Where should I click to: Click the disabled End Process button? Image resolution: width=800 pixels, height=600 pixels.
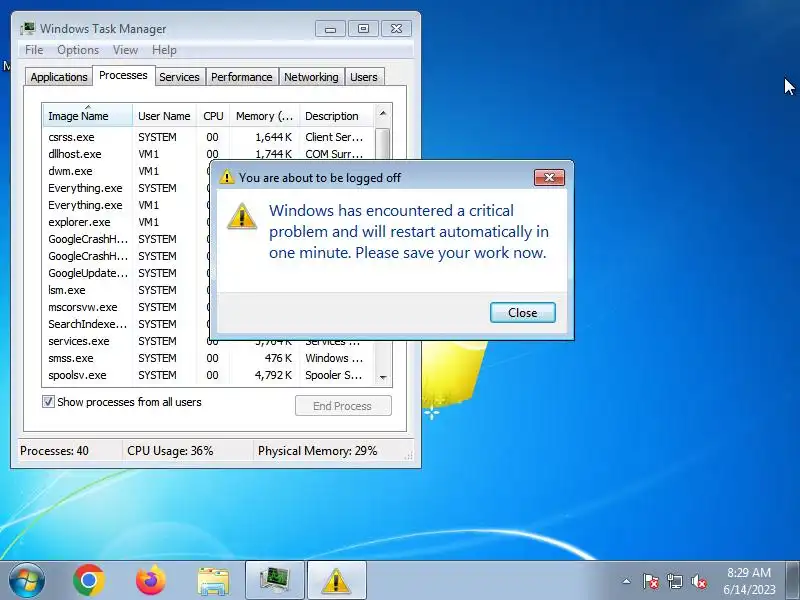click(343, 406)
